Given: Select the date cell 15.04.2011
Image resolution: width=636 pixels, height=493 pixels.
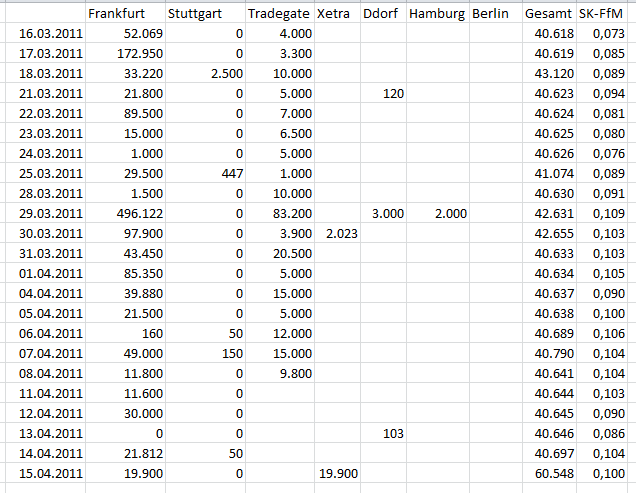Looking at the screenshot, I should [51, 473].
